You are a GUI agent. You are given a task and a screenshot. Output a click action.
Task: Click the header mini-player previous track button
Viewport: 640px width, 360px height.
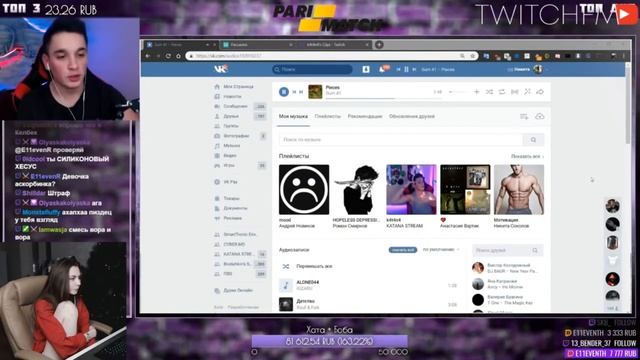pos(398,69)
